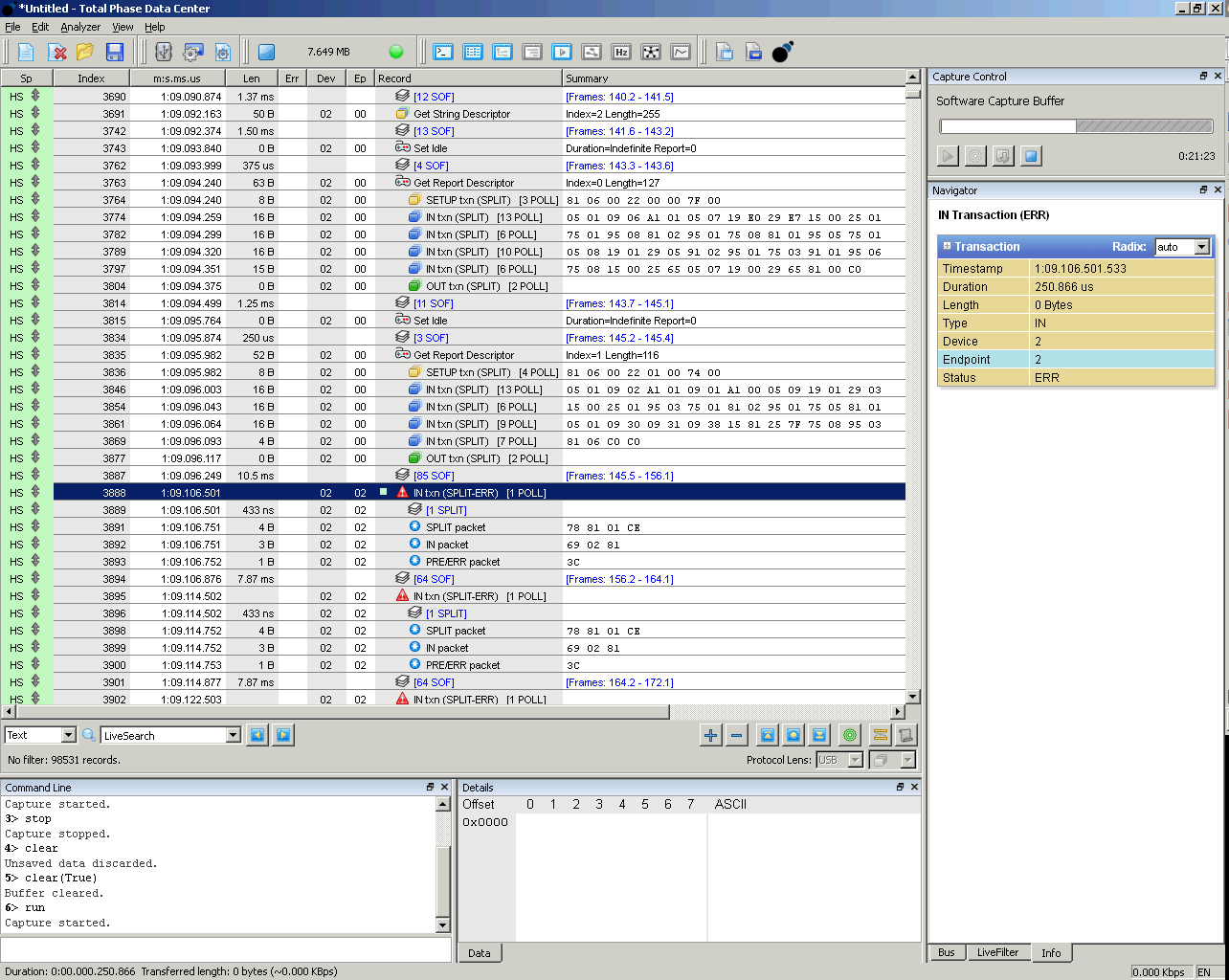Click the Hz frequency analysis icon
The image size is (1229, 980).
pos(621,52)
